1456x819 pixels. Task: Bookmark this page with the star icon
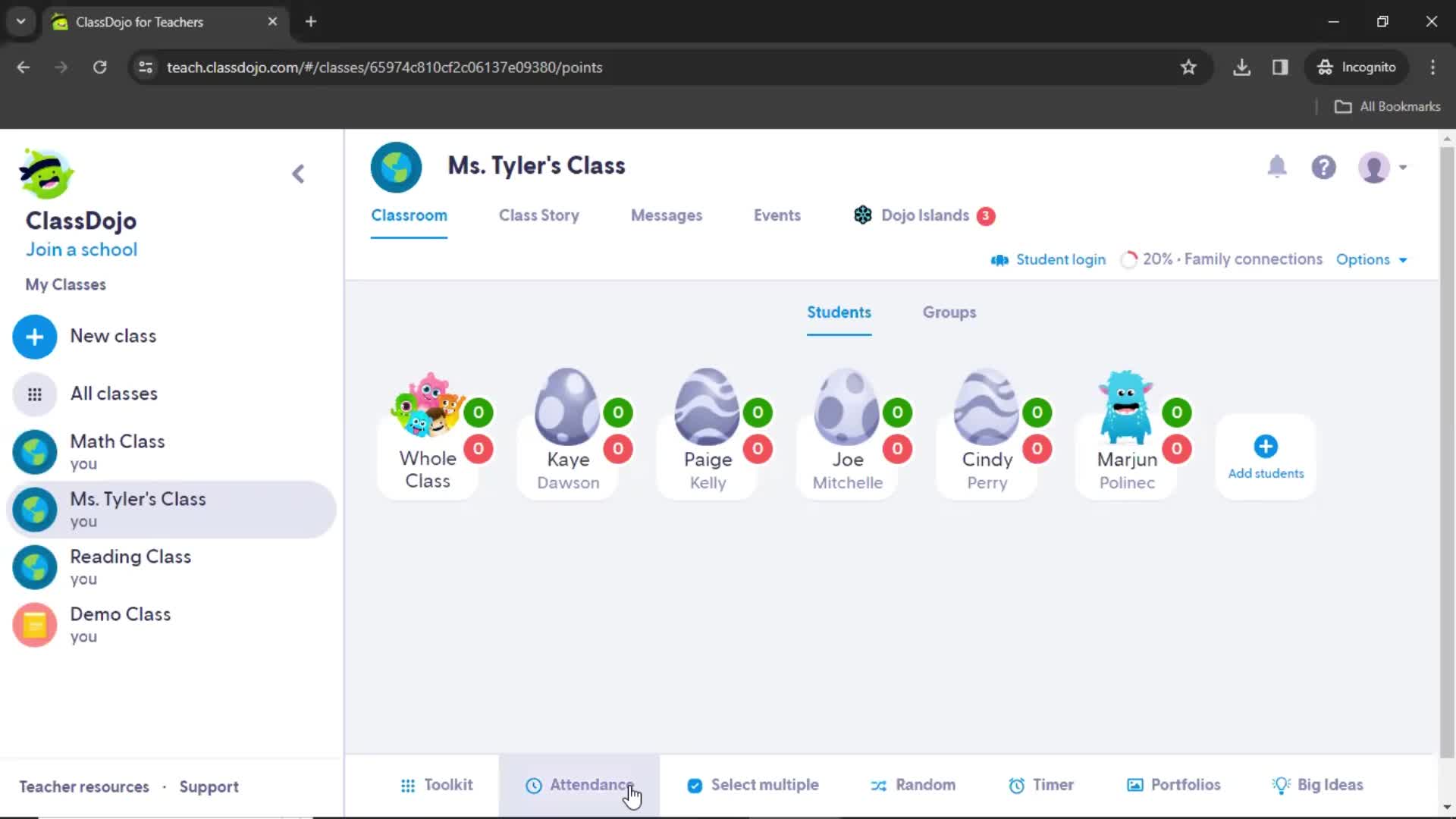click(x=1188, y=67)
